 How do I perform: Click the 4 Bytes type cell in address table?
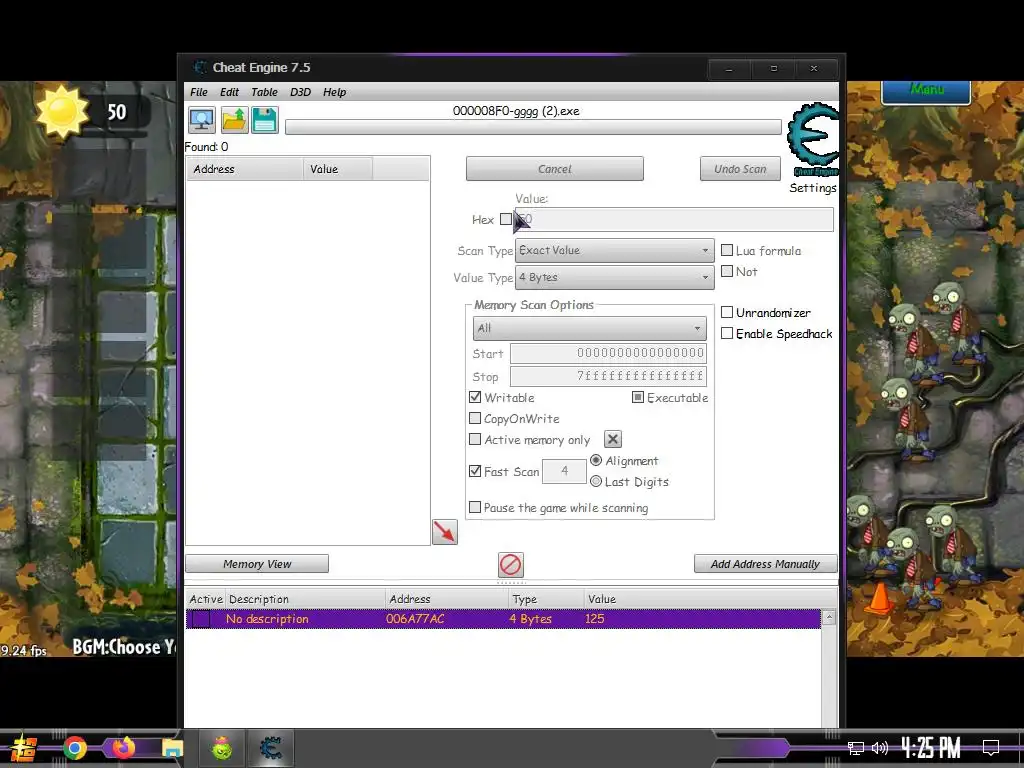pos(530,618)
